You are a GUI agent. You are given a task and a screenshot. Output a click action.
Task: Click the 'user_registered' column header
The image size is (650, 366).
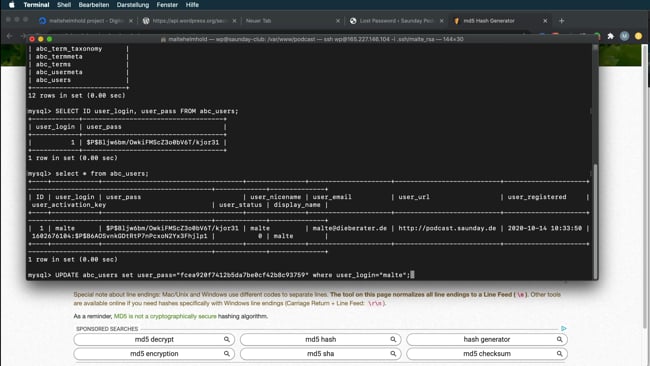pyautogui.click(x=537, y=197)
